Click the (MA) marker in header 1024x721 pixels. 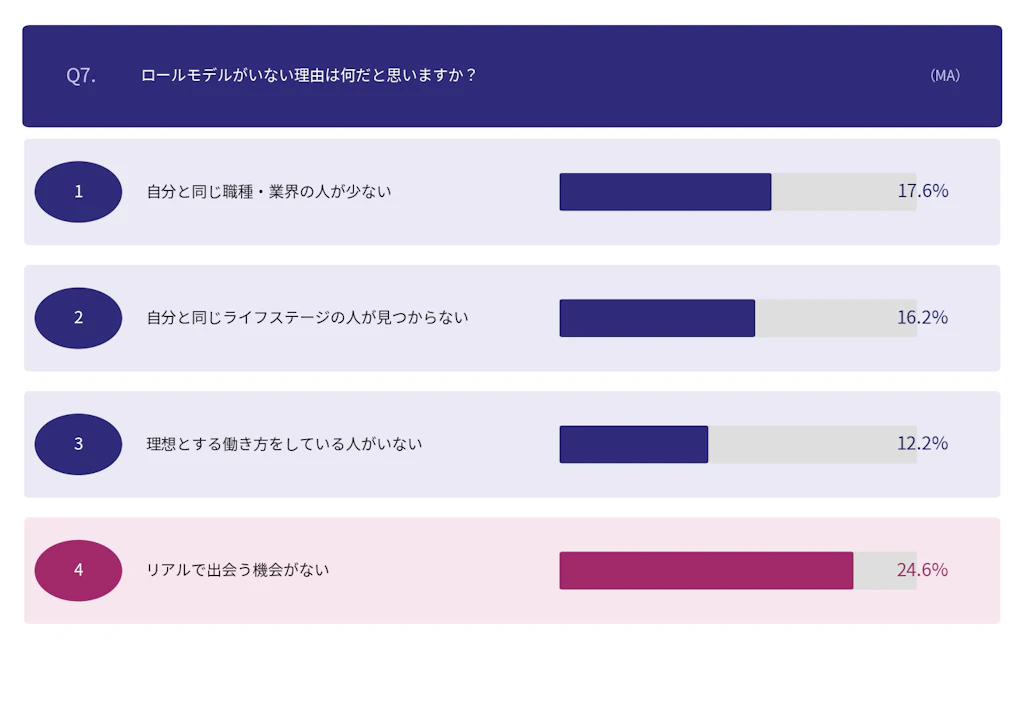pos(944,76)
